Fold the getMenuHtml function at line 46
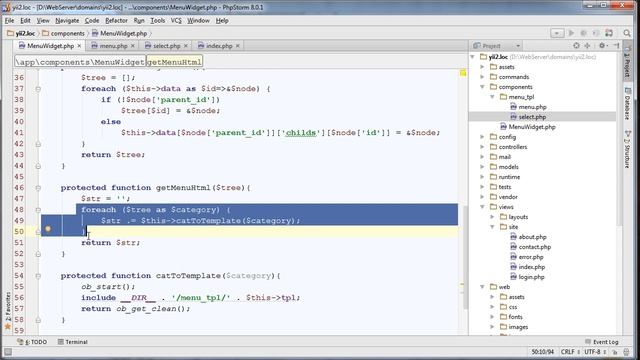The width and height of the screenshot is (640, 360). 38,188
